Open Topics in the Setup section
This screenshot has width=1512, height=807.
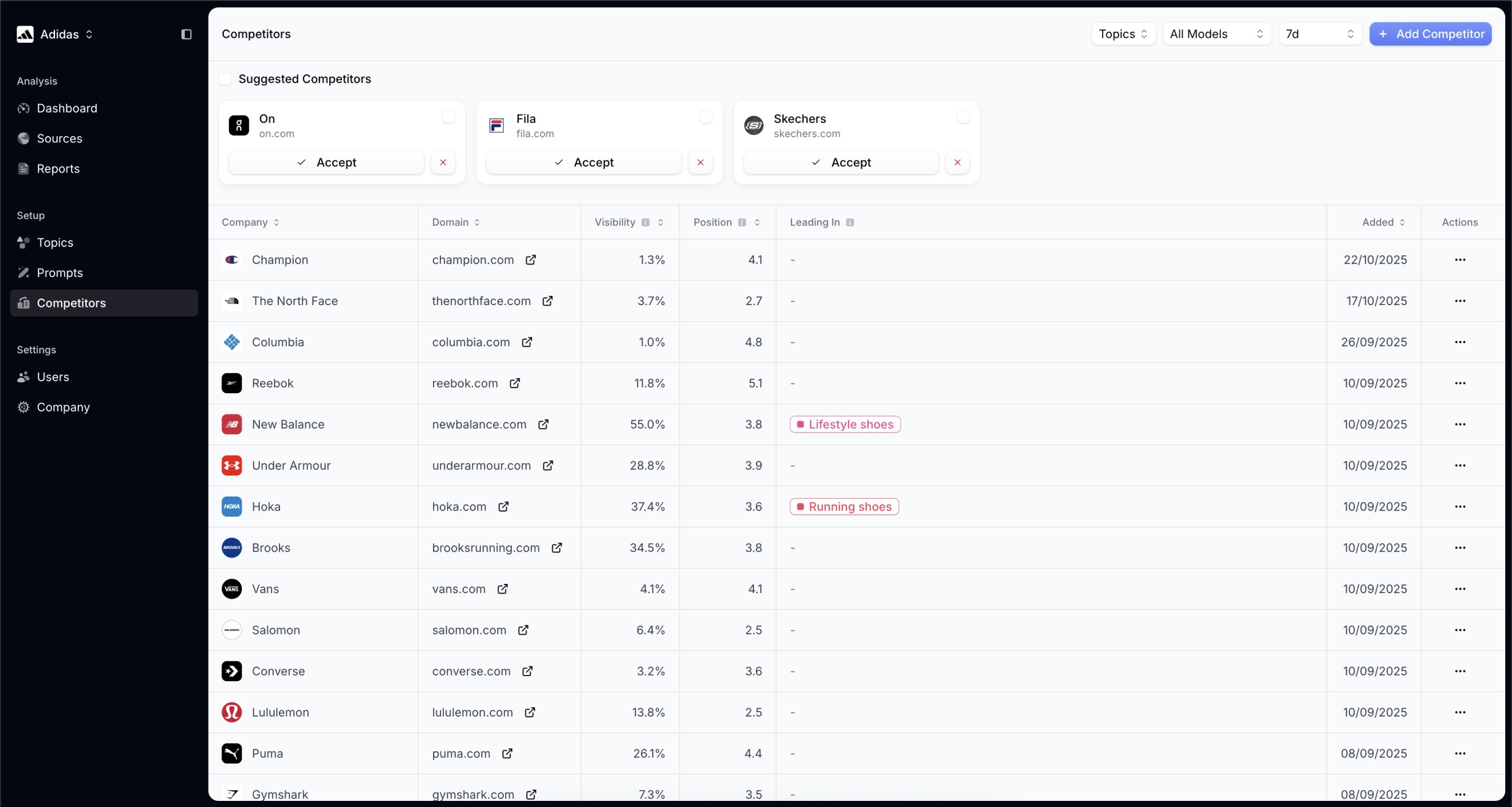click(104, 243)
